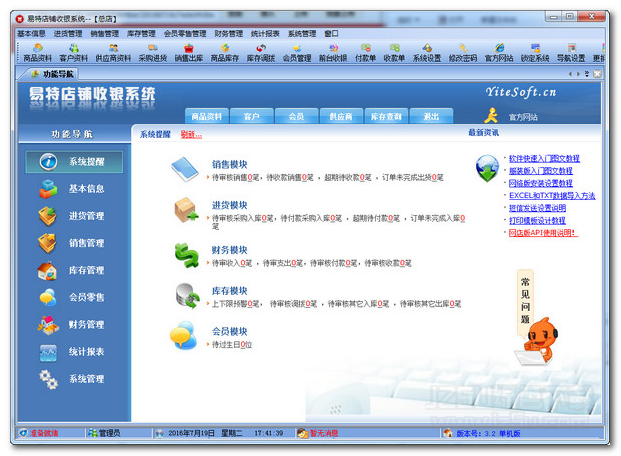
Task: Select 会员零售 in sidebar navigation
Action: [74, 297]
